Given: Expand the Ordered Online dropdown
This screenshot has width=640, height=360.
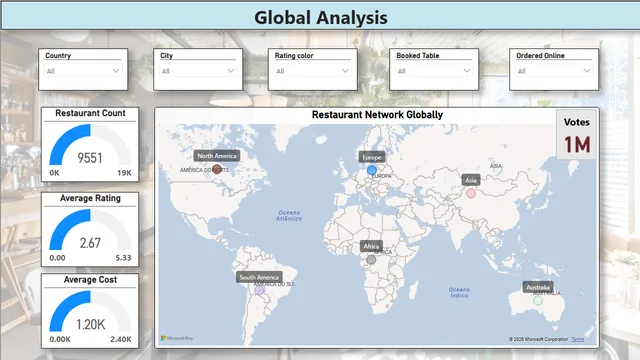Looking at the screenshot, I should [x=554, y=71].
